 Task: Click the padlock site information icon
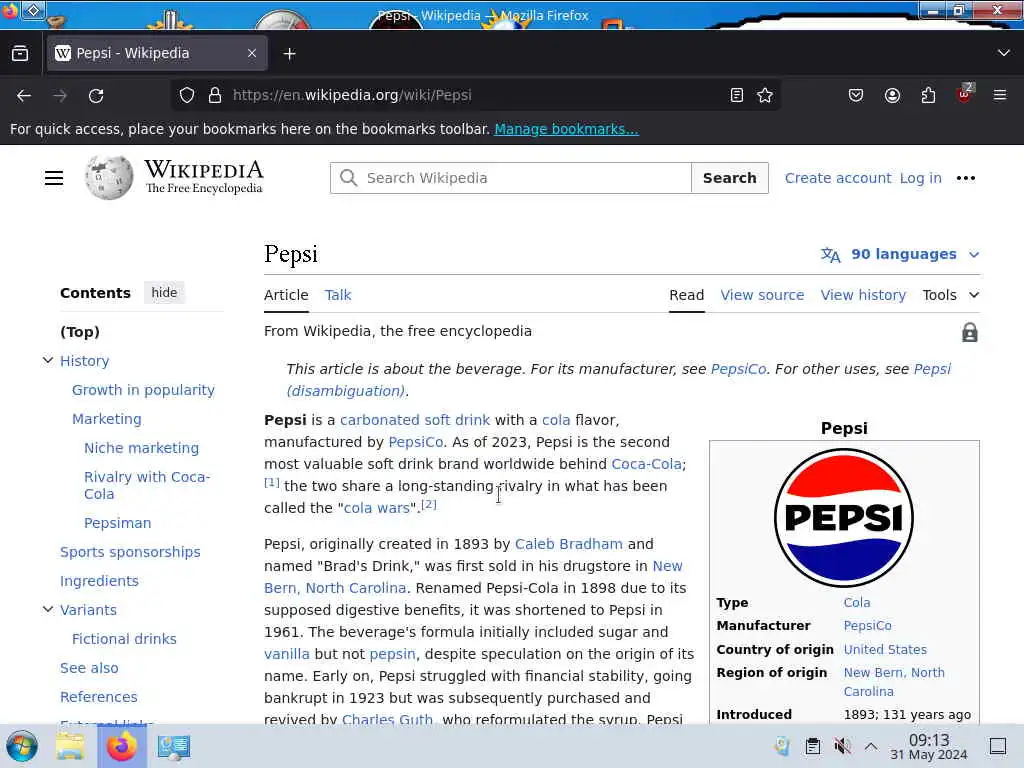pos(215,95)
